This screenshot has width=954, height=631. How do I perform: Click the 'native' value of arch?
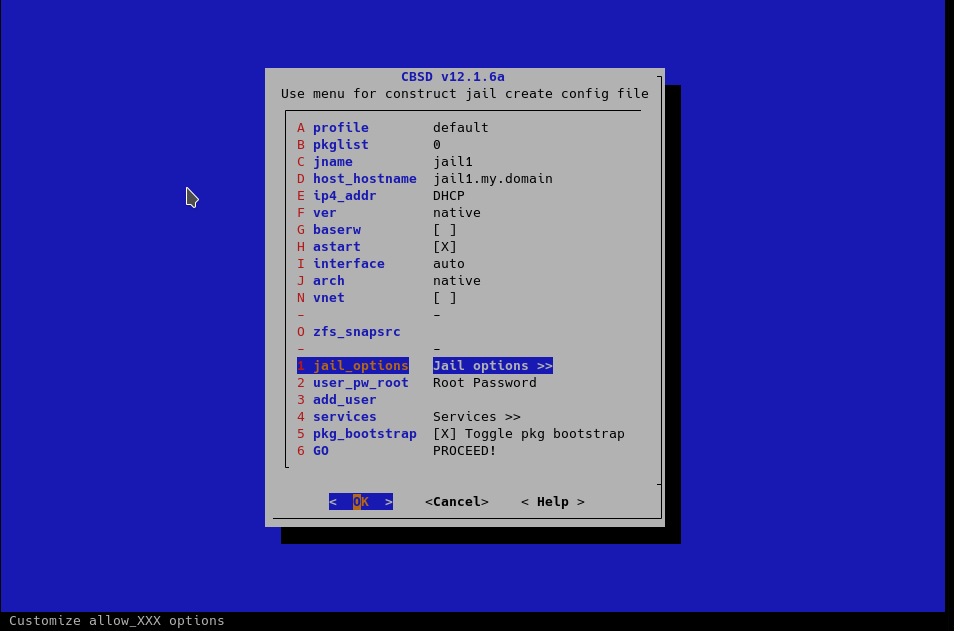pyautogui.click(x=456, y=281)
